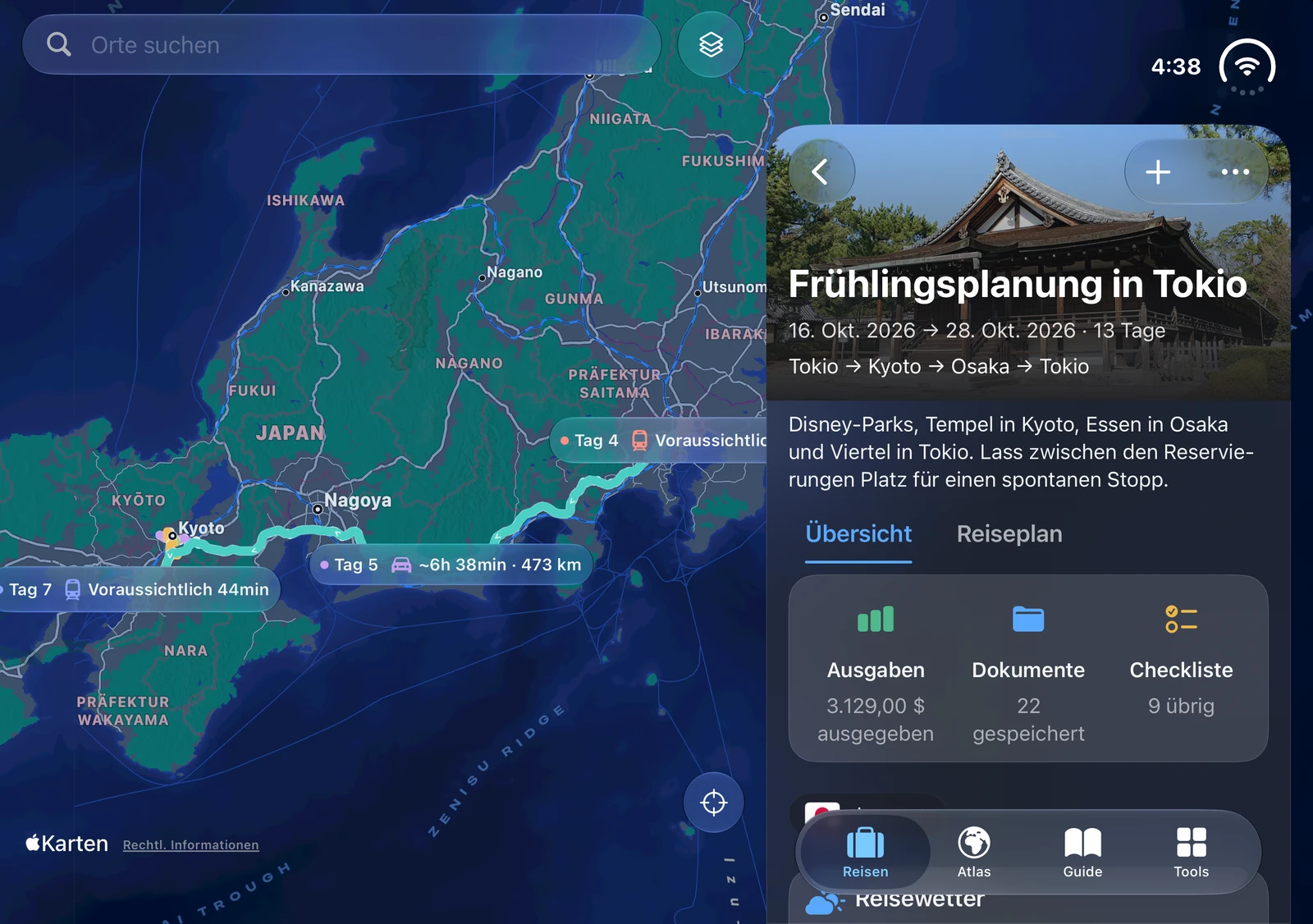Go back with the chevron button
The height and width of the screenshot is (924, 1313).
pos(821,172)
